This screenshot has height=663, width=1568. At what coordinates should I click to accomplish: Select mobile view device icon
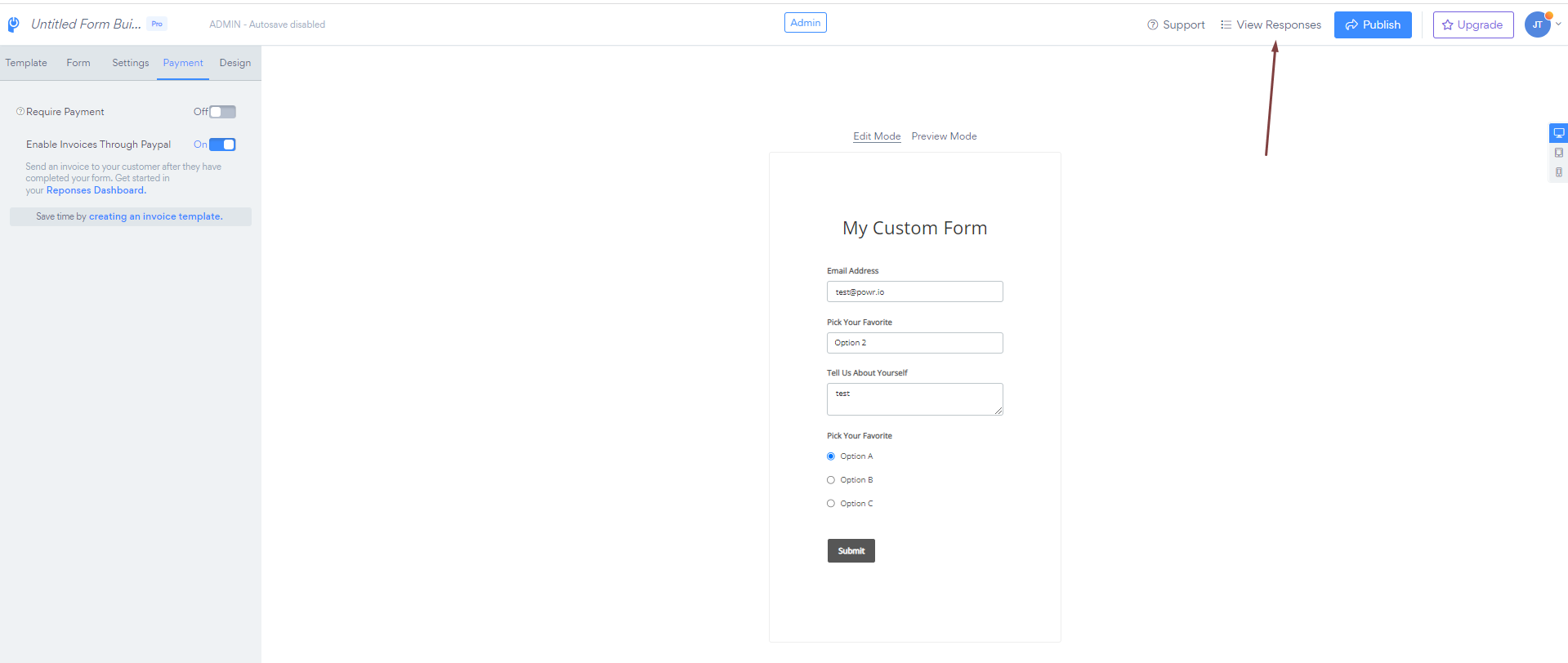click(x=1558, y=172)
